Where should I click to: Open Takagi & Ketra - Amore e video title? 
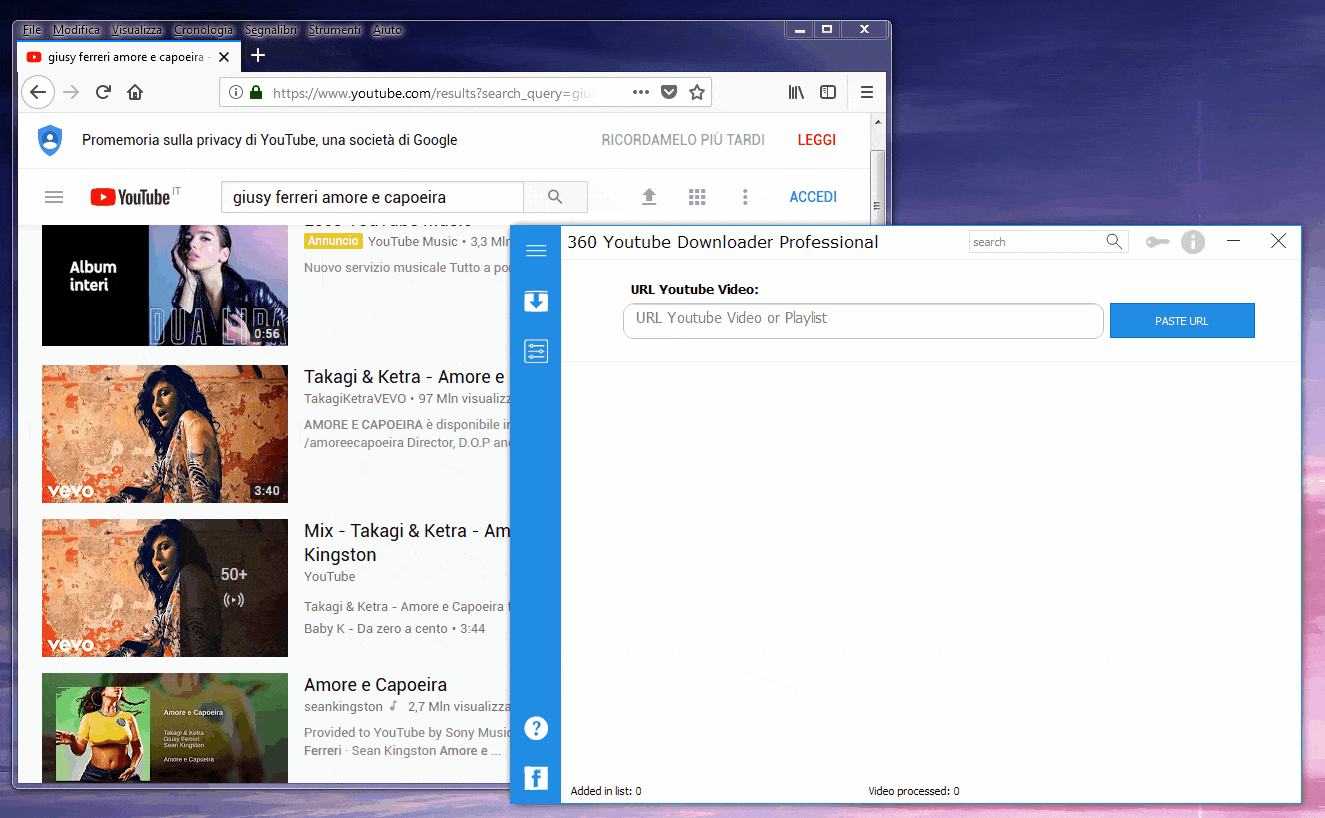pyautogui.click(x=404, y=377)
